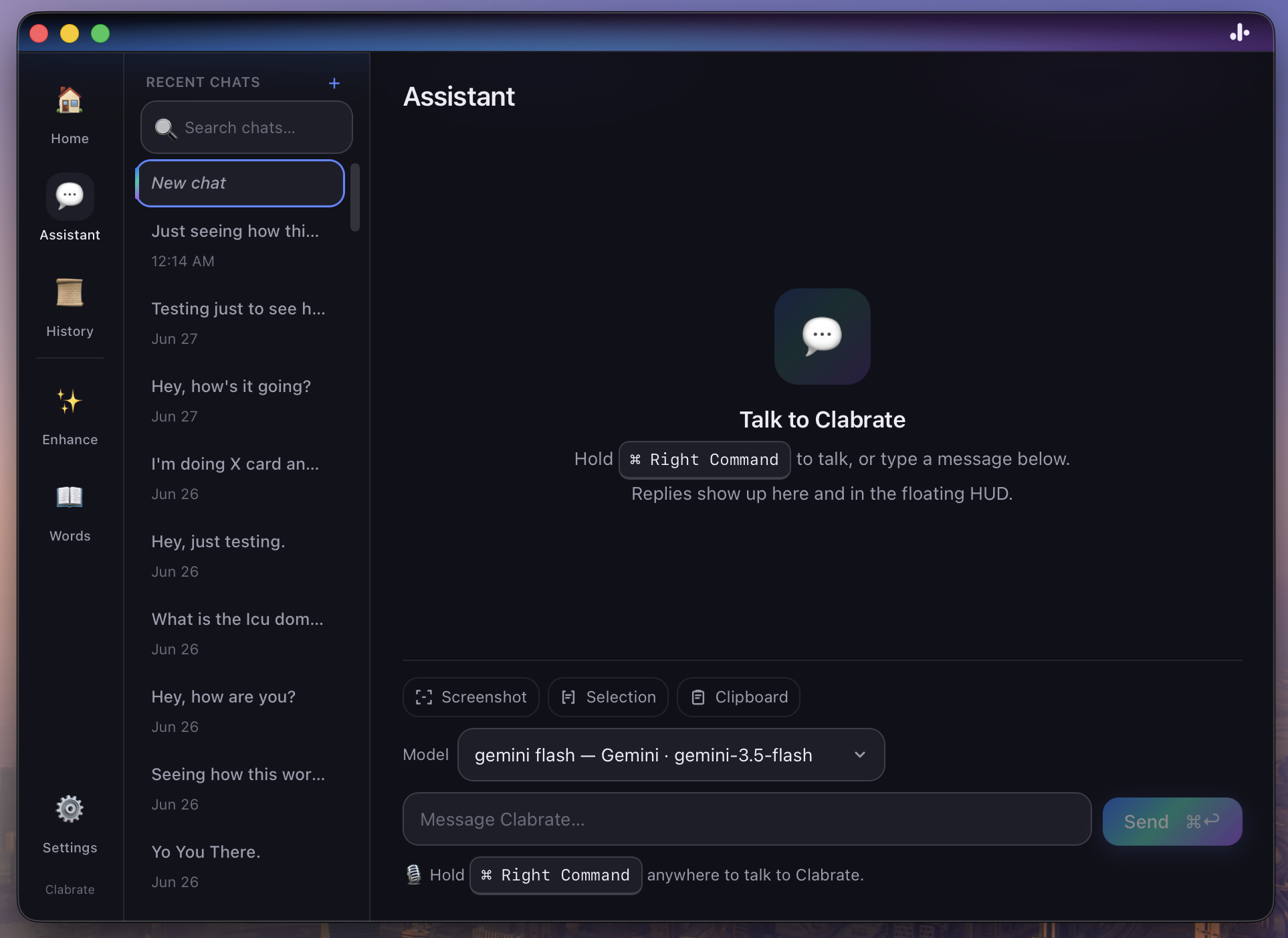The height and width of the screenshot is (938, 1288).
Task: Select the New chat entry
Action: (241, 183)
